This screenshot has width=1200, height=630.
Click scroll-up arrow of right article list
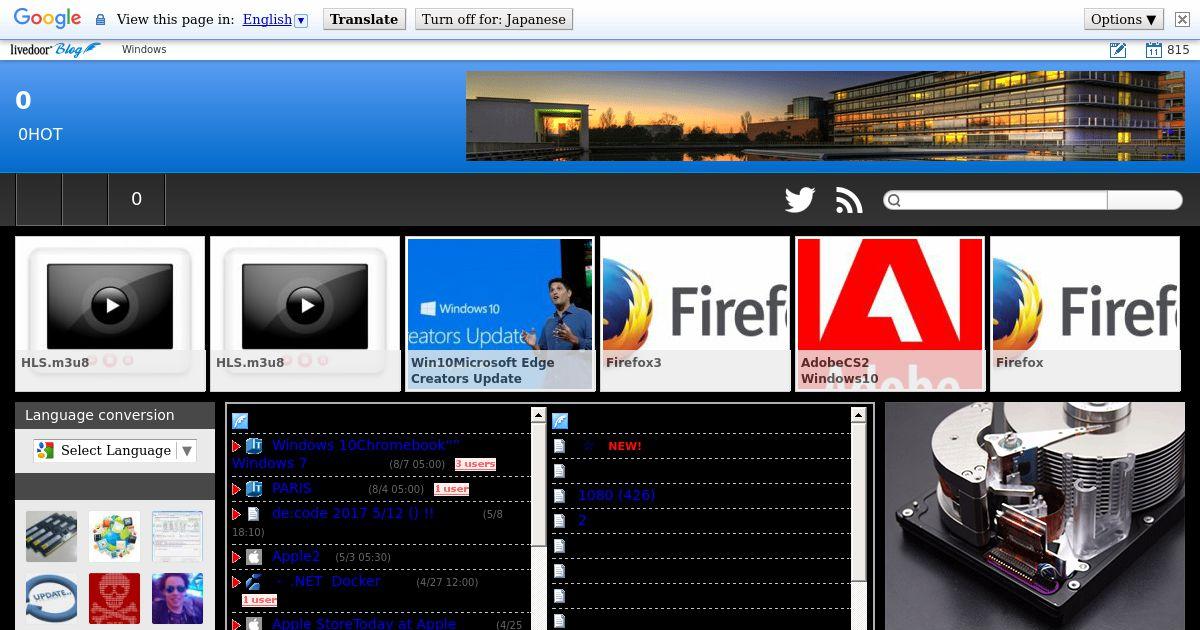tap(858, 414)
